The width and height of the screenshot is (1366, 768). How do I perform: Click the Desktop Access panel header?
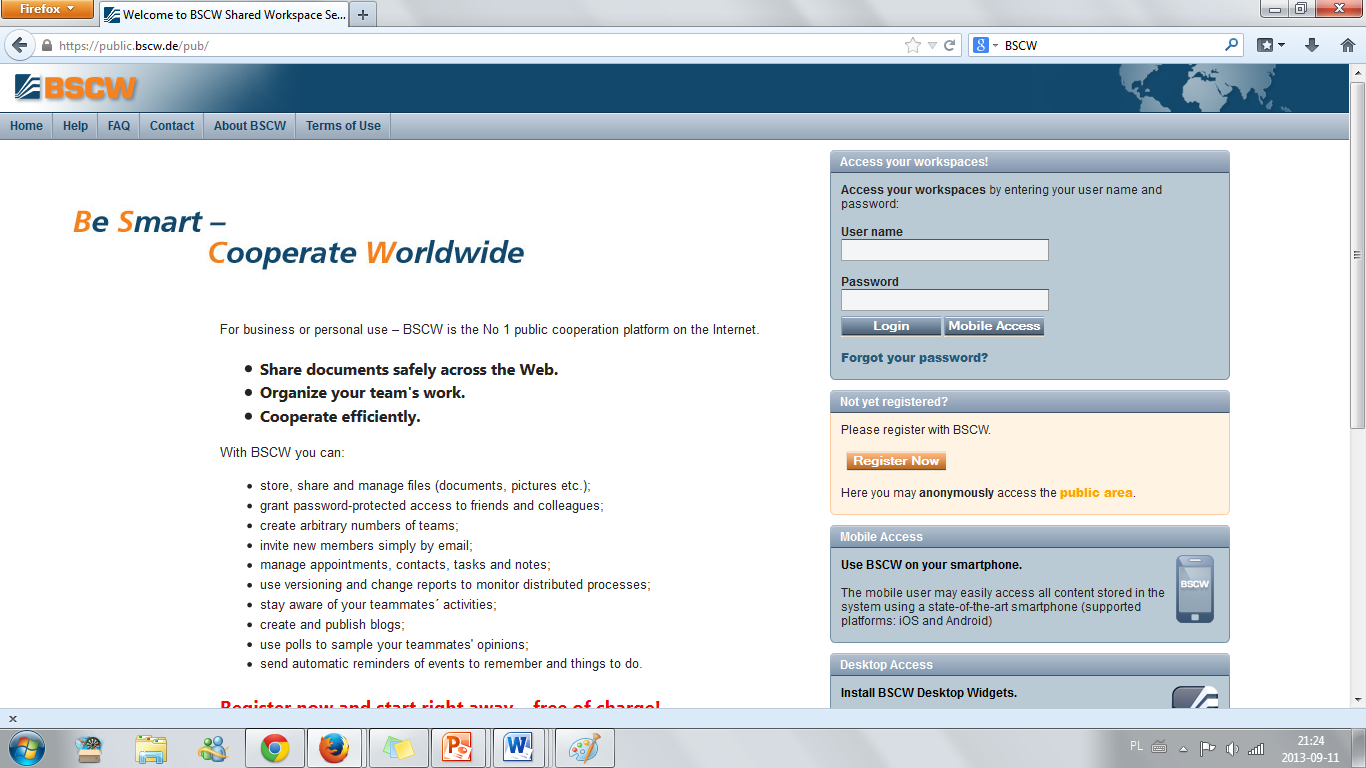point(1030,665)
